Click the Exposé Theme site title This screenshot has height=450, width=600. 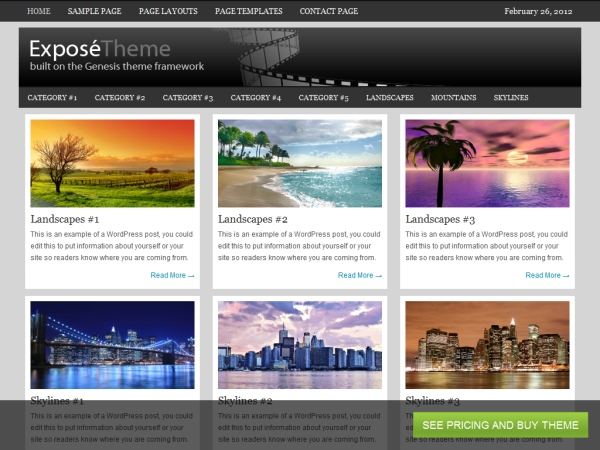tap(100, 49)
